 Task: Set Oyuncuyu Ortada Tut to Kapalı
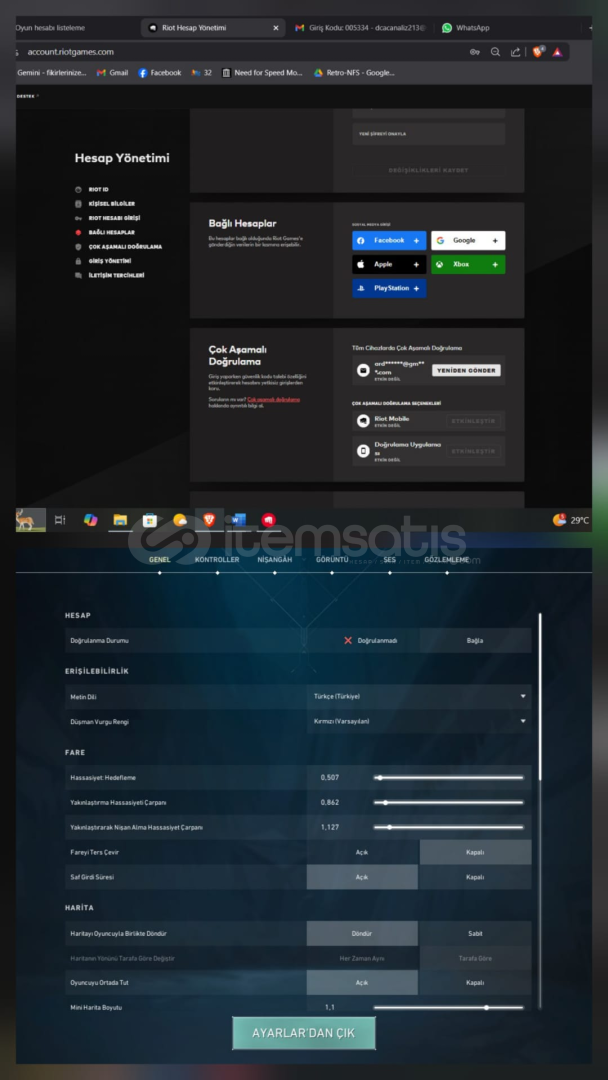click(x=475, y=983)
